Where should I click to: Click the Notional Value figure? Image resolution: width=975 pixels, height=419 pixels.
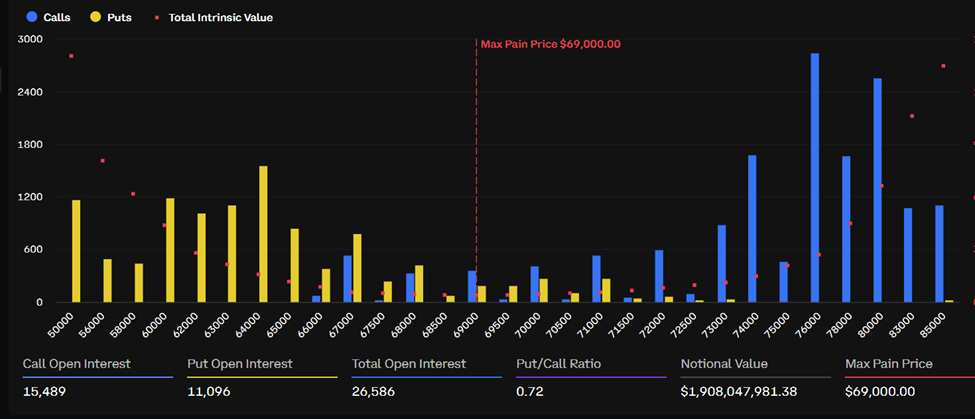[739, 391]
